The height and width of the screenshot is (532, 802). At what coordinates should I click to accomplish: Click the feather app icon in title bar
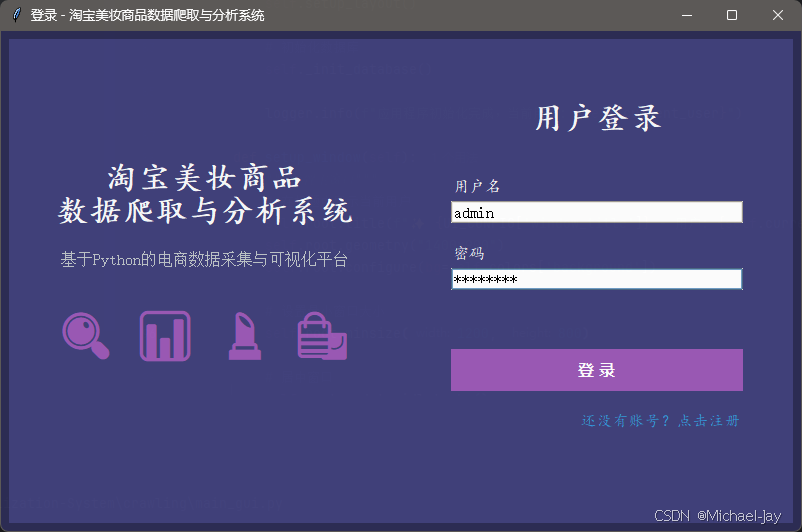click(17, 15)
